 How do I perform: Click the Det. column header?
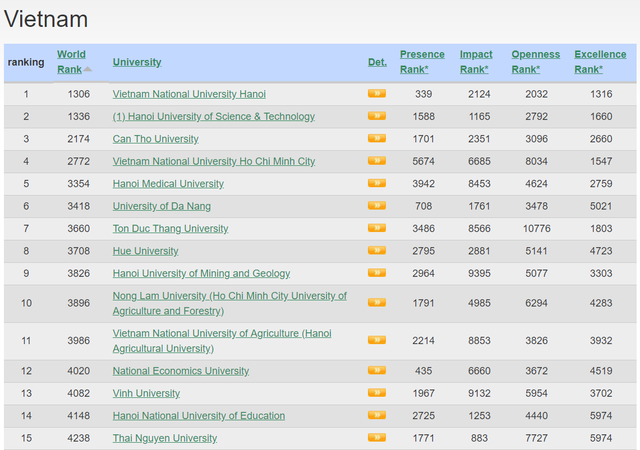coord(377,62)
